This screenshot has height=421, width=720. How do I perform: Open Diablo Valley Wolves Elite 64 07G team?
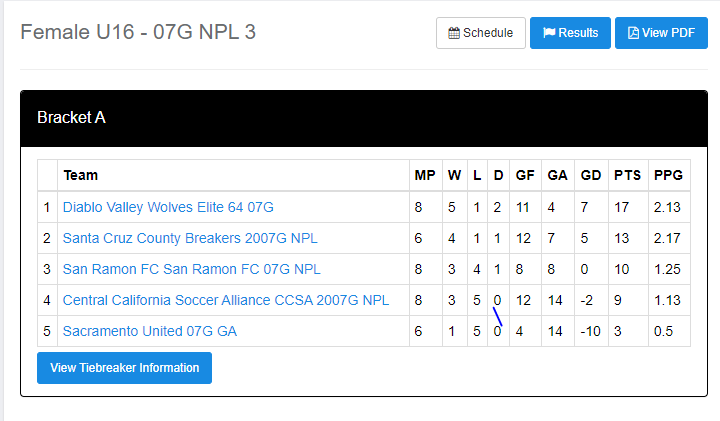click(x=168, y=208)
